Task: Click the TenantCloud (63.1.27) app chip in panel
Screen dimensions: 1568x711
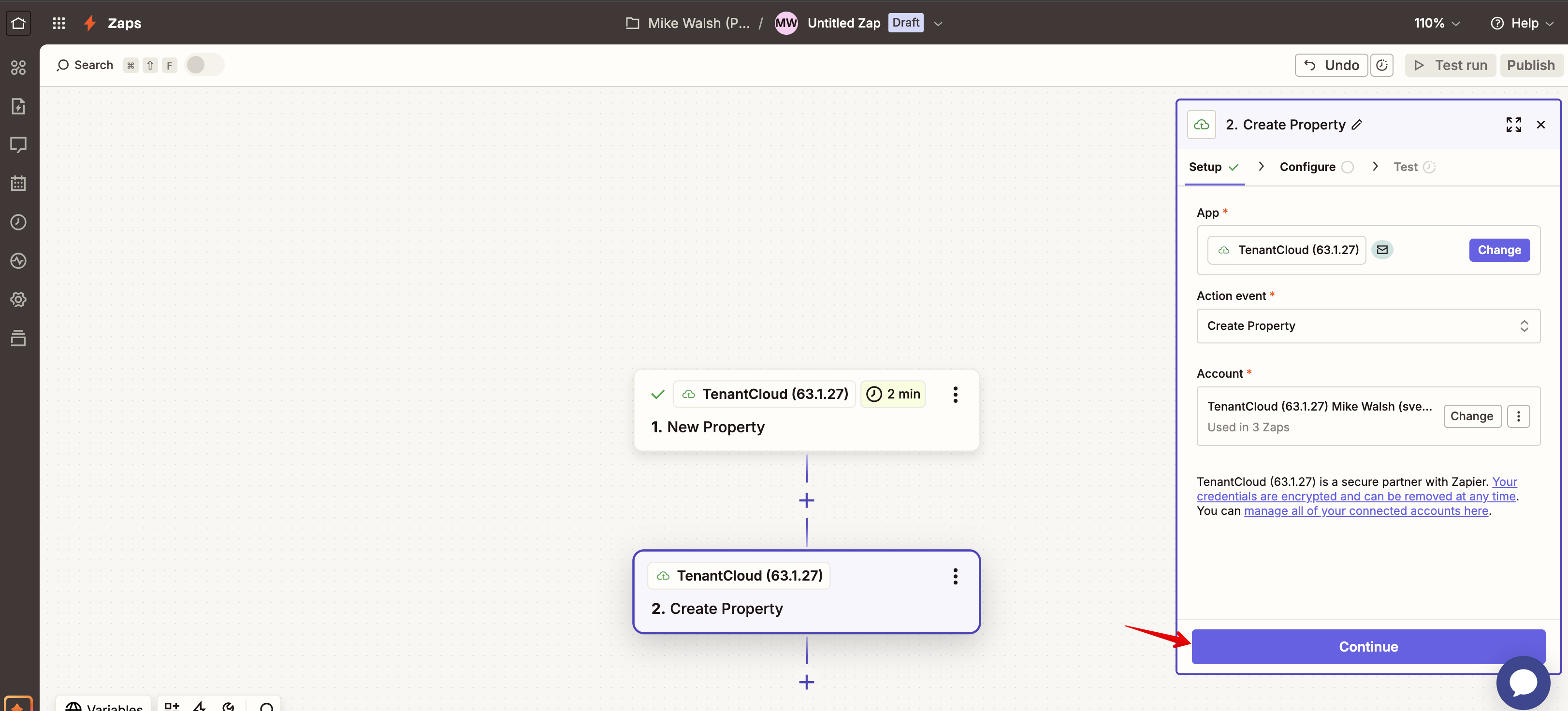Action: tap(1286, 250)
